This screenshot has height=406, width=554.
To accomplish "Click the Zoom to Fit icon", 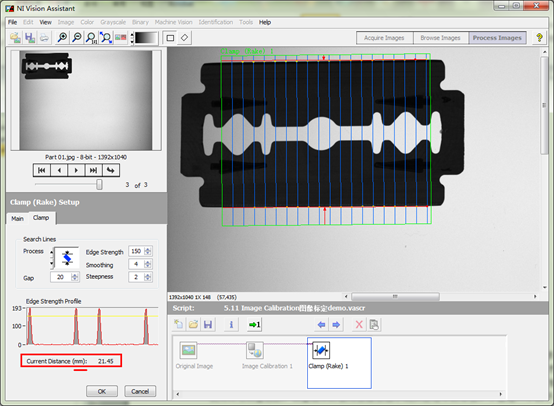I will coord(106,37).
